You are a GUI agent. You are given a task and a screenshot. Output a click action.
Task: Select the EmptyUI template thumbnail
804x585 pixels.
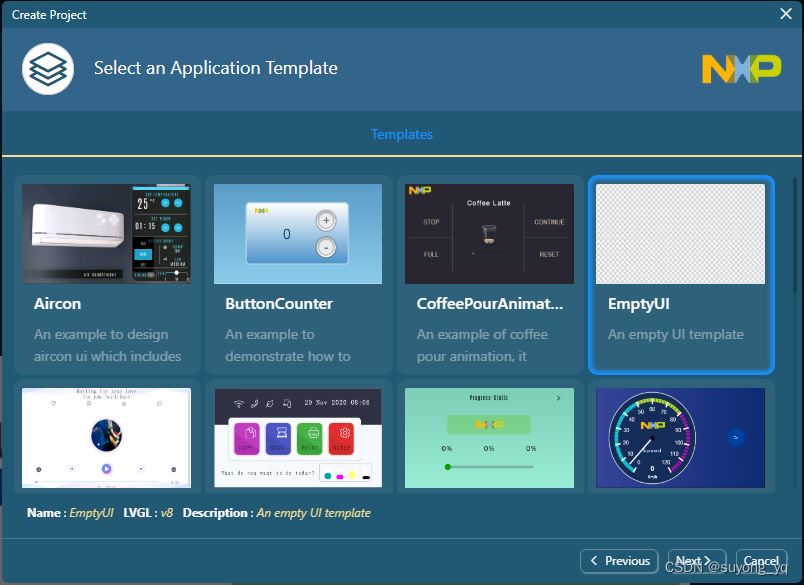point(680,234)
